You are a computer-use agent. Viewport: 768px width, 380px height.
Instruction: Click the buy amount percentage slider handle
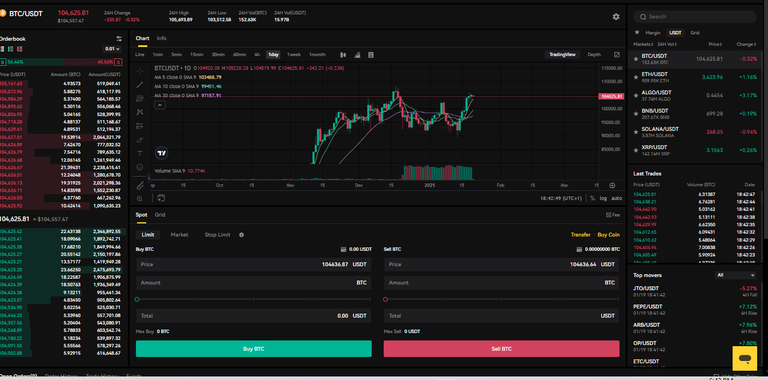(137, 299)
